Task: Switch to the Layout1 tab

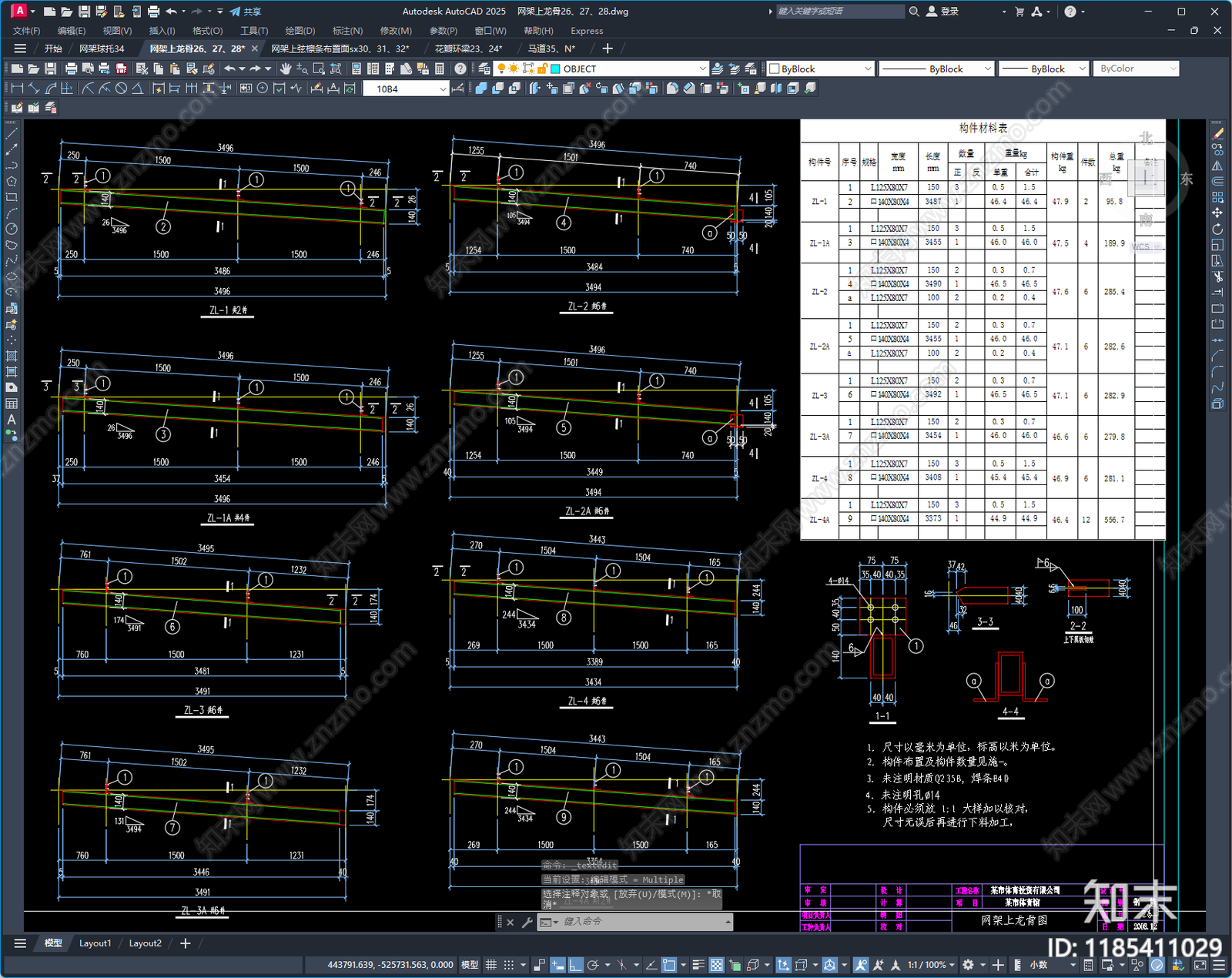Action: 95,943
